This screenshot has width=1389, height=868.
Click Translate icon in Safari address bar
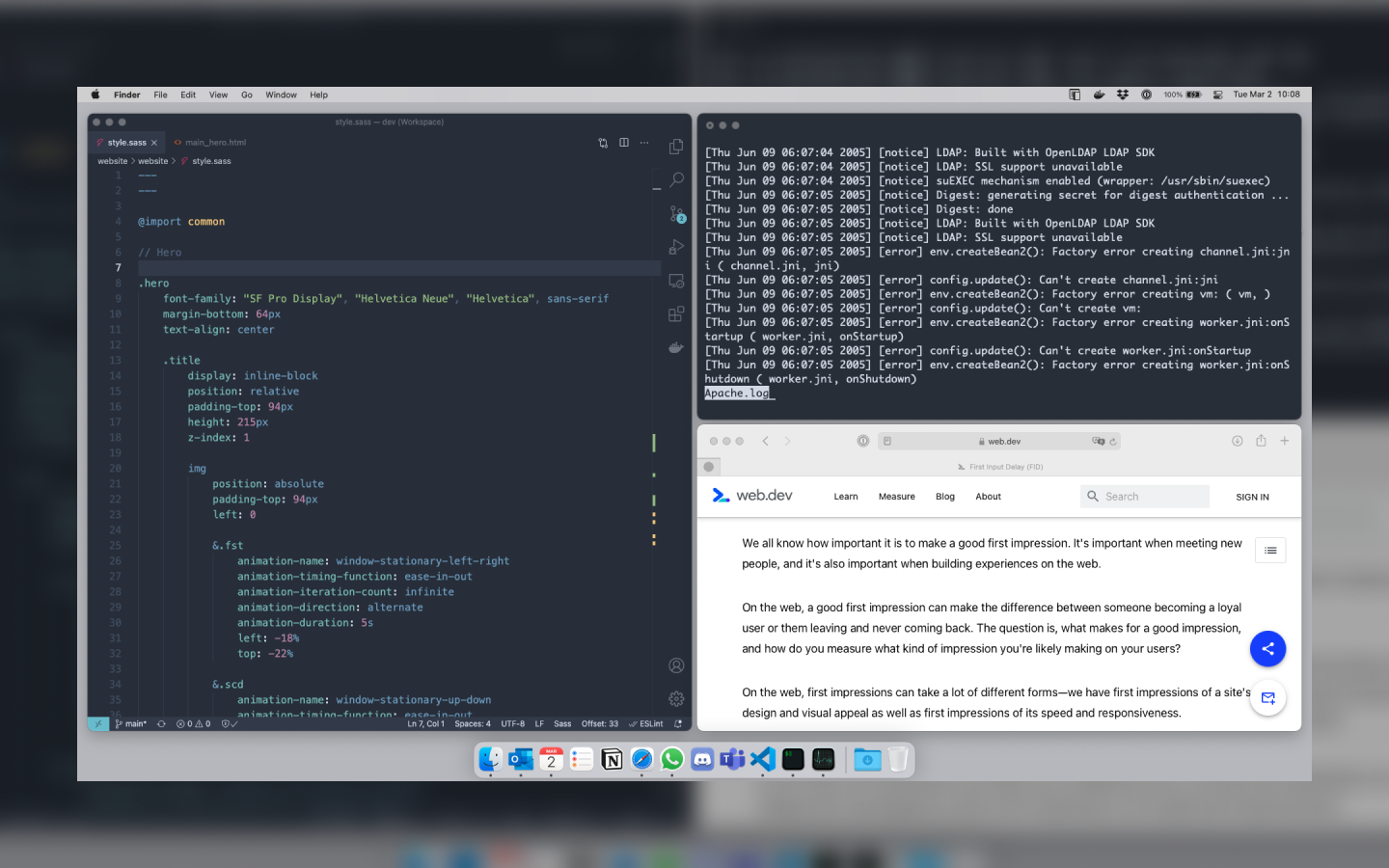[x=1098, y=441]
